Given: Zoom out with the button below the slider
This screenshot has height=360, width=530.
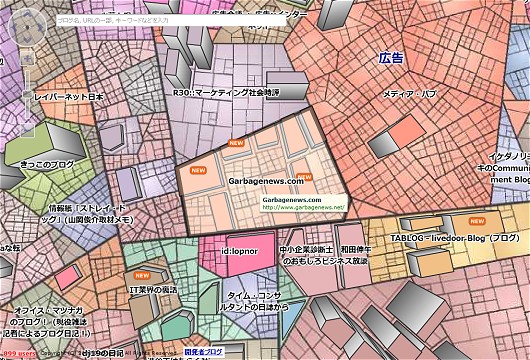Looking at the screenshot, I should tap(28, 130).
